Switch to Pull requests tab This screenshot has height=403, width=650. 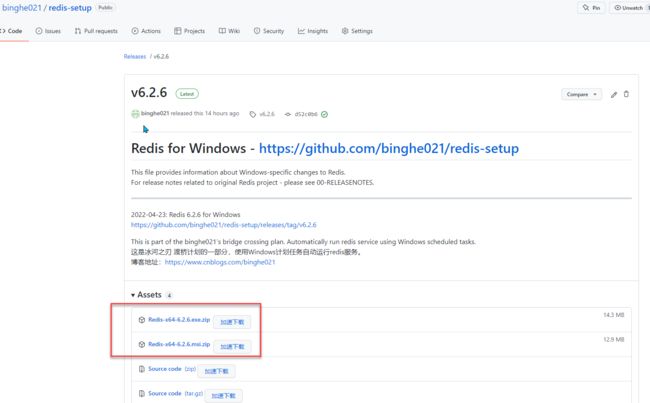pyautogui.click(x=96, y=31)
